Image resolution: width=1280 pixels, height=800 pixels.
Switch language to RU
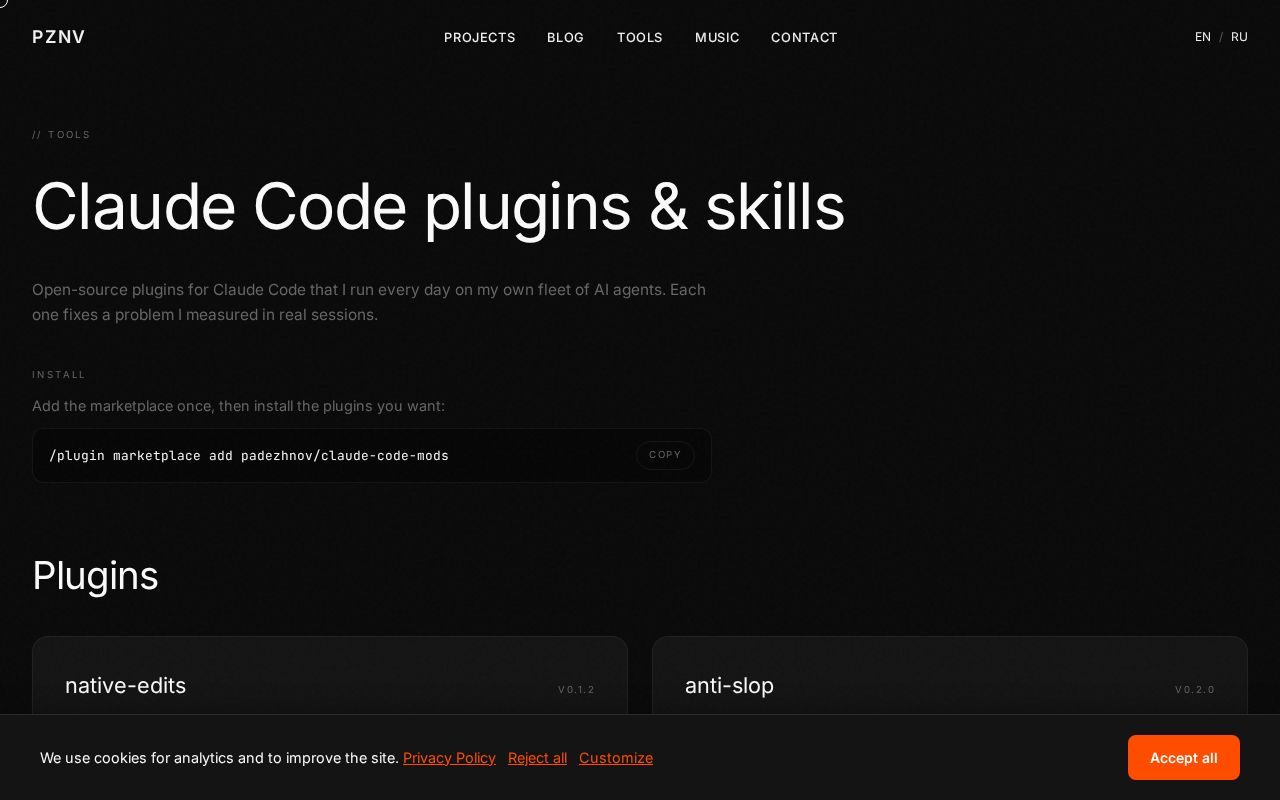click(x=1239, y=37)
